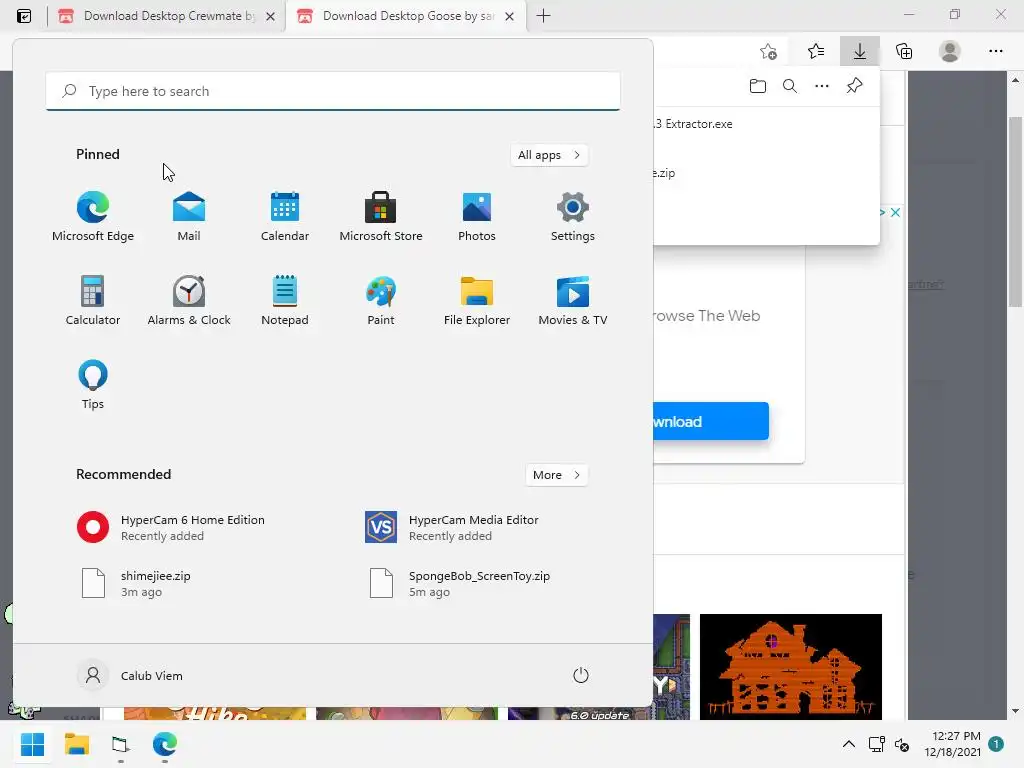Launch Paint
The width and height of the screenshot is (1024, 768).
tap(381, 301)
